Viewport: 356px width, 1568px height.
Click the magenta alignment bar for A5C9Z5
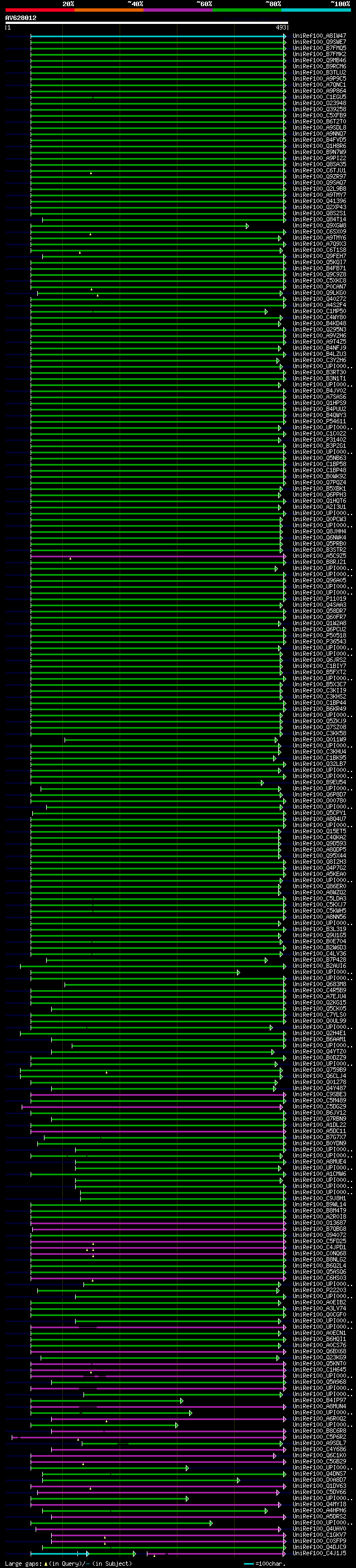tap(158, 556)
